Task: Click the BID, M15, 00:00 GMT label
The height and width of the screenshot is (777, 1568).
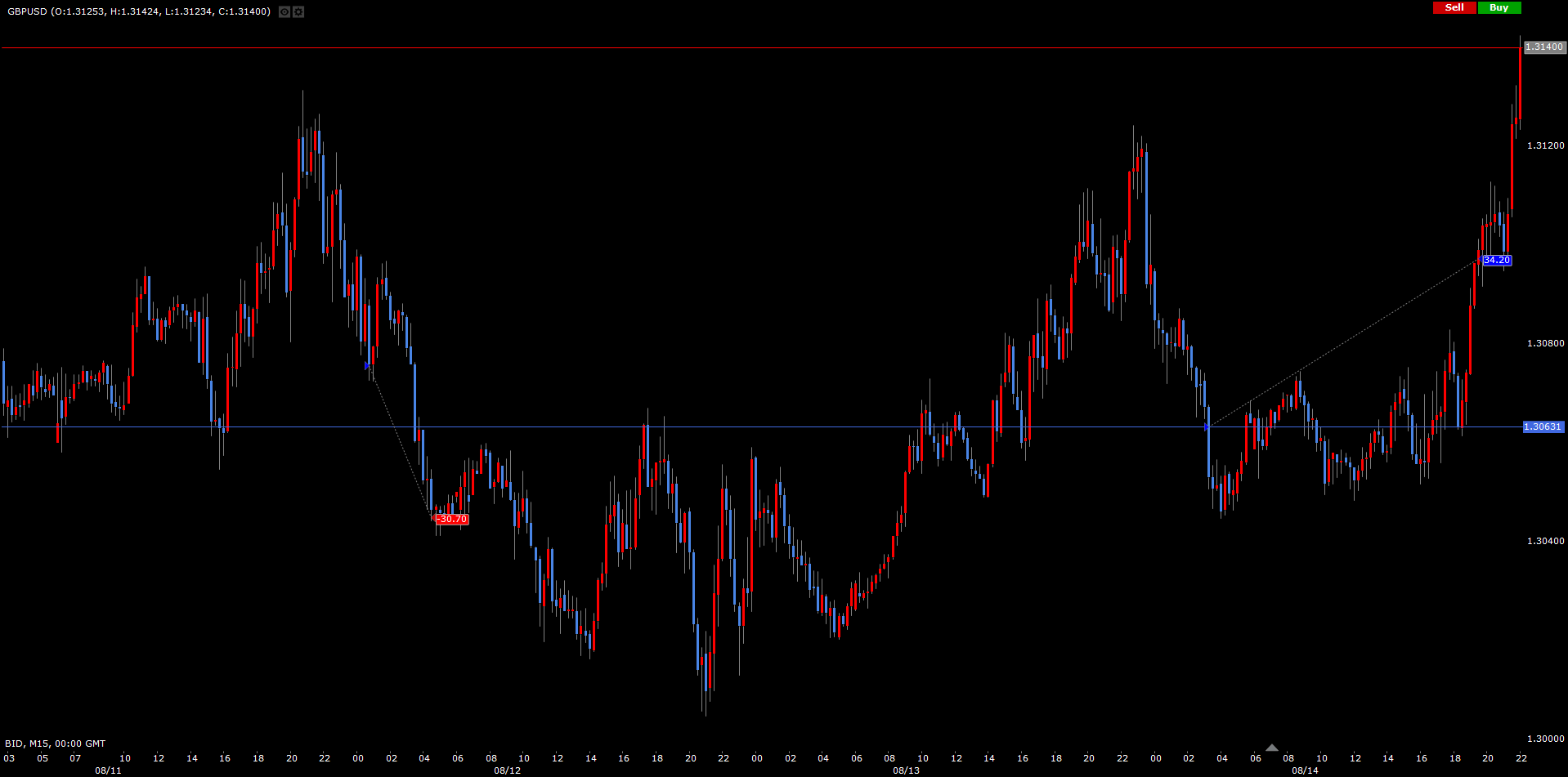Action: tap(56, 744)
